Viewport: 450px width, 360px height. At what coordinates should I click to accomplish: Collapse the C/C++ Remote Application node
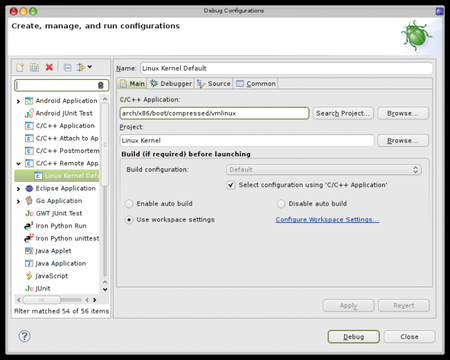[18, 164]
